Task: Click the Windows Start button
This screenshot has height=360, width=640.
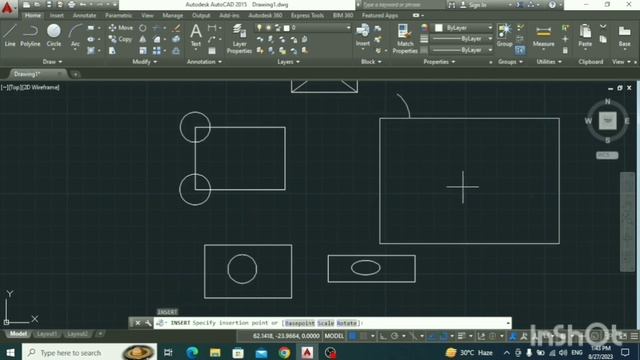Action: tap(10, 352)
